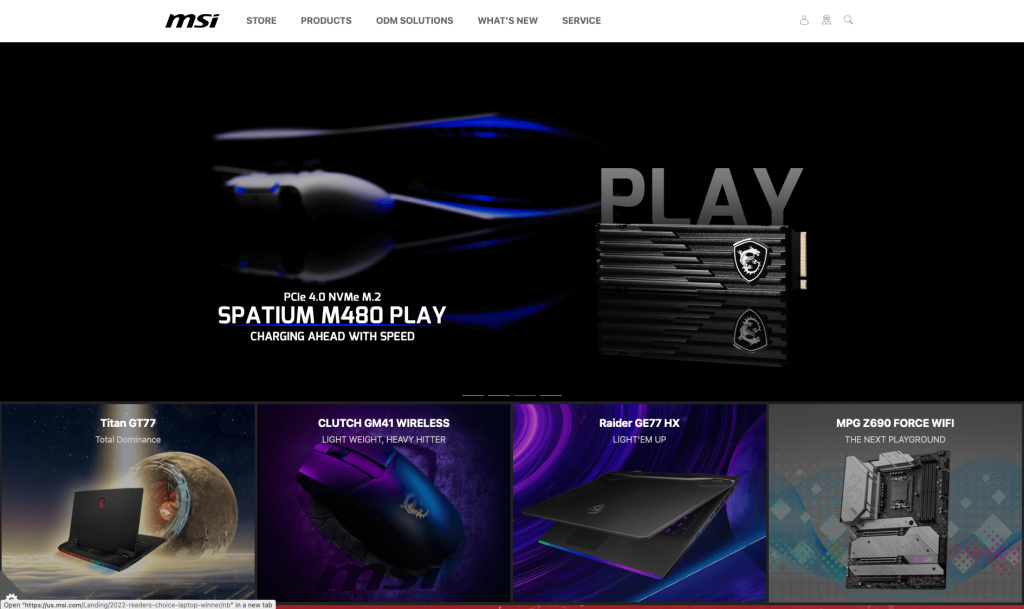Select the first carousel slide indicator
This screenshot has width=1024, height=609.
(473, 396)
